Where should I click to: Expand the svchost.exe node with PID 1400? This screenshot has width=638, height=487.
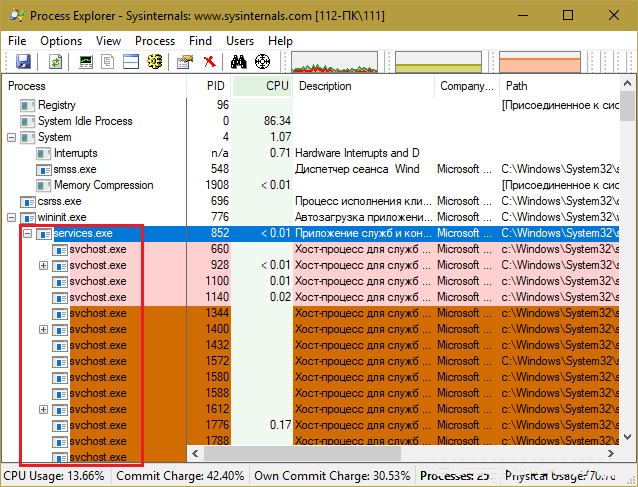point(44,330)
